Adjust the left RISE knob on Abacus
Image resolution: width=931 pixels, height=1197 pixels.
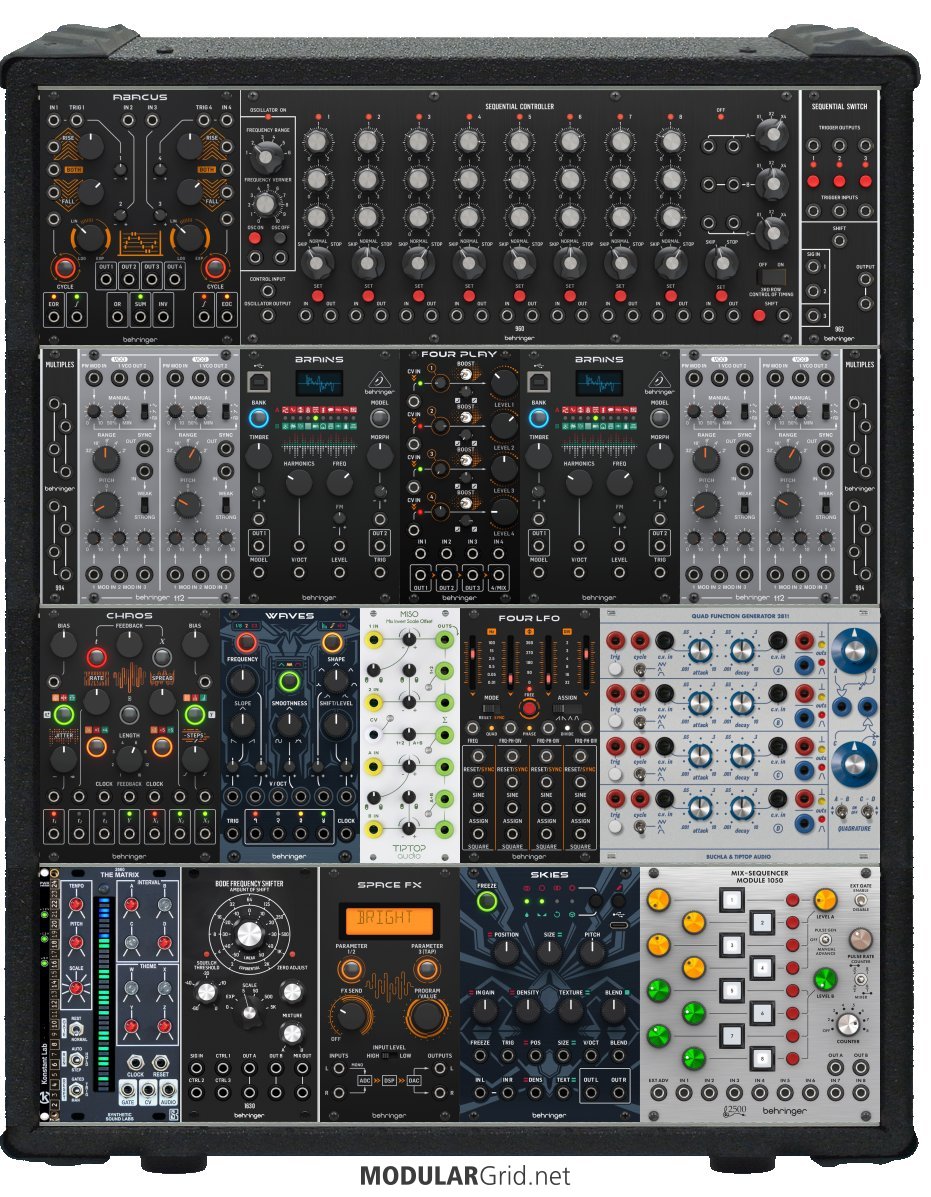[x=89, y=145]
